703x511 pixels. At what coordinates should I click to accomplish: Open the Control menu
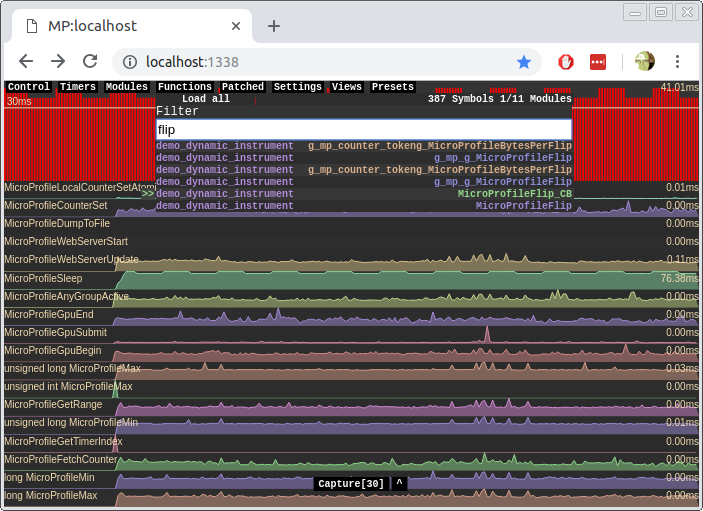coord(29,87)
